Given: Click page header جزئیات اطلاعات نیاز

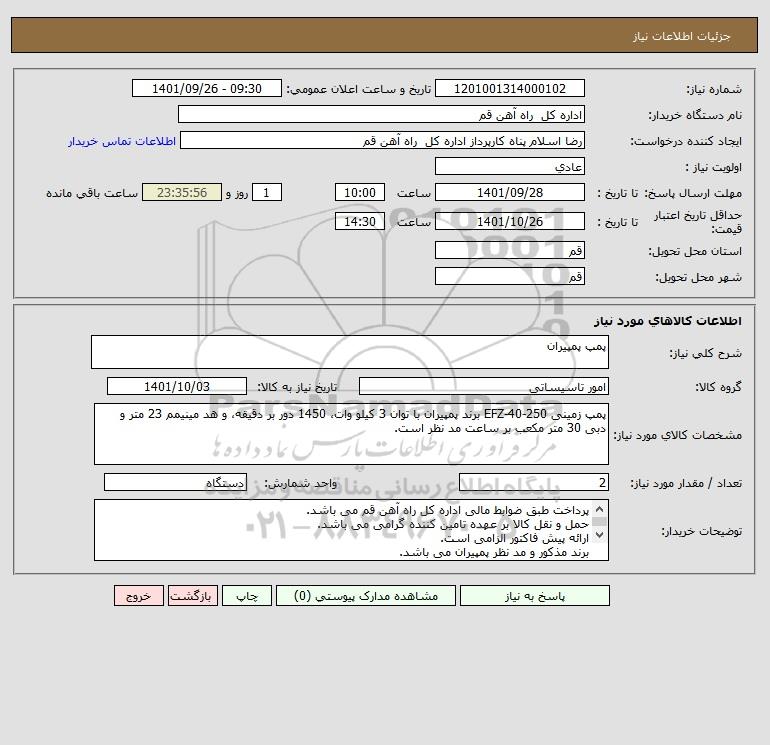Looking at the screenshot, I should (x=682, y=36).
